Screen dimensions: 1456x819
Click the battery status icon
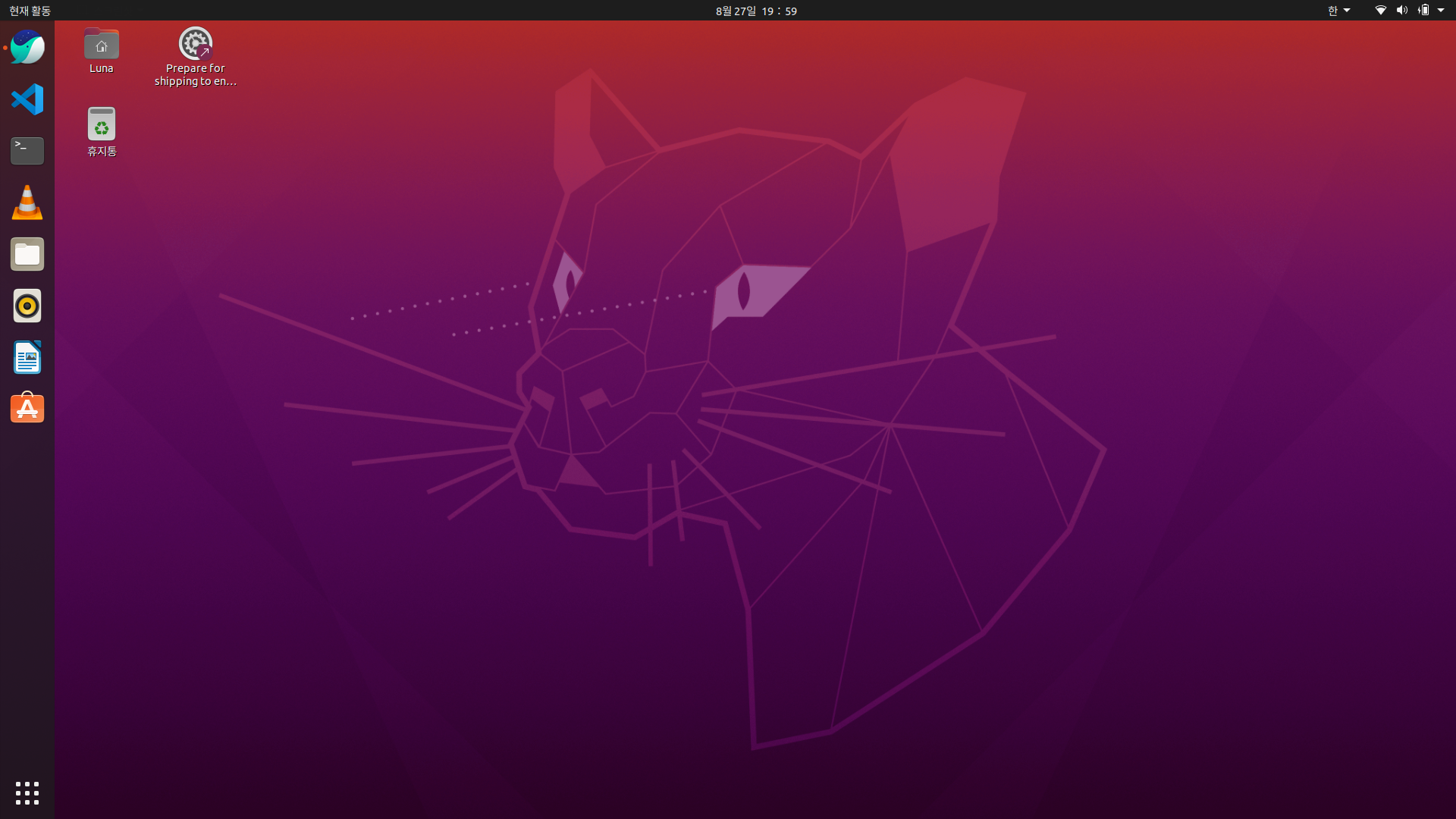(1423, 11)
